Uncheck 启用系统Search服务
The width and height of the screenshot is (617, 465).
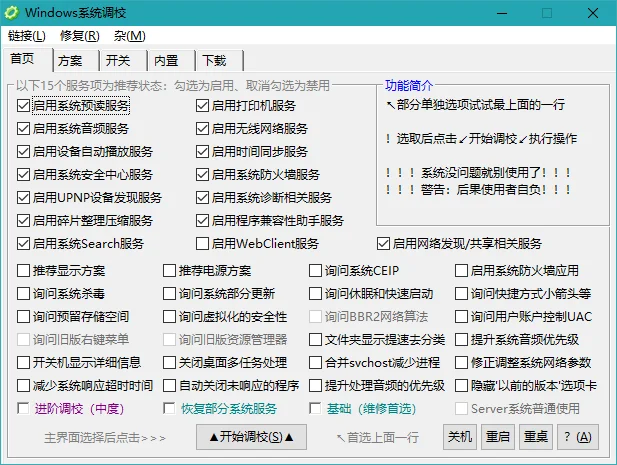pos(24,244)
